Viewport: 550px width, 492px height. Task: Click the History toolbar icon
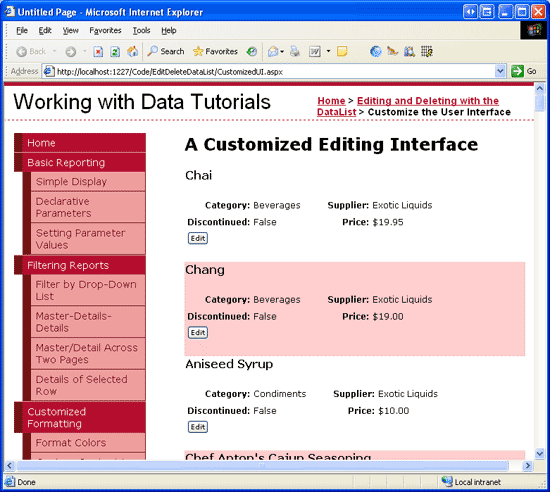click(251, 52)
